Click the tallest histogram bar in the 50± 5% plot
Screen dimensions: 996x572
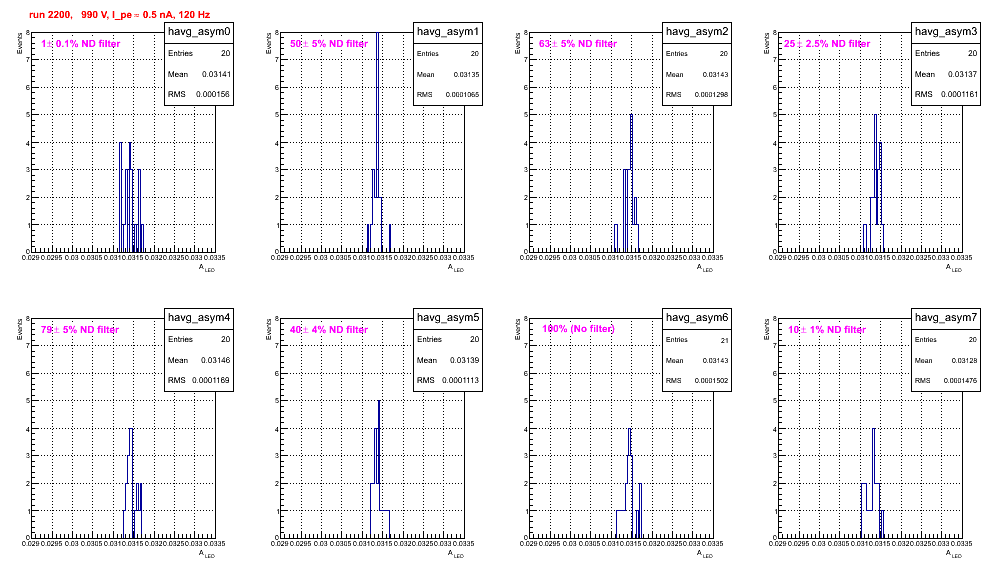(377, 142)
